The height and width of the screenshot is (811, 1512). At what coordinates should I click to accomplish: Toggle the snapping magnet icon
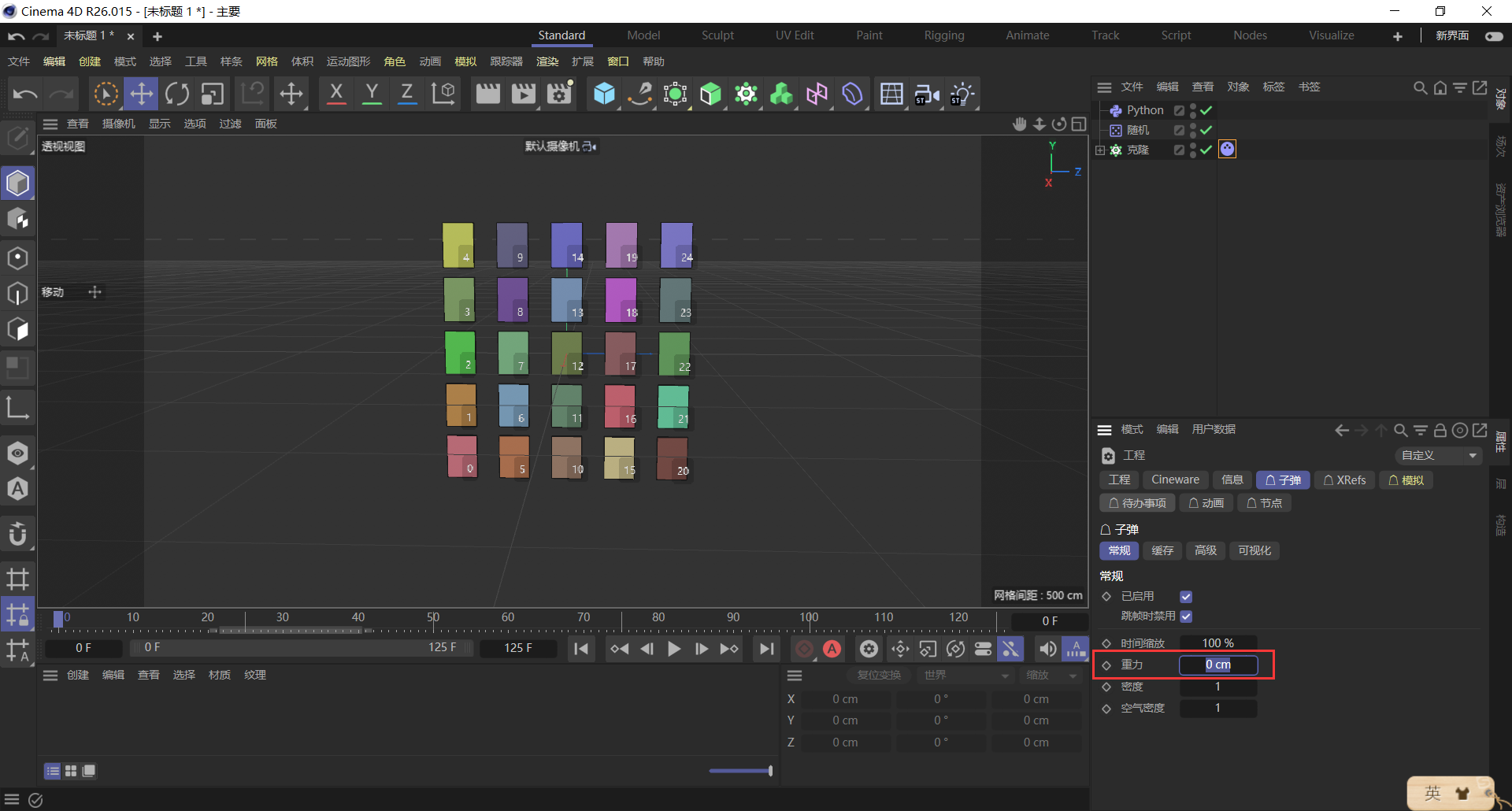coord(17,534)
